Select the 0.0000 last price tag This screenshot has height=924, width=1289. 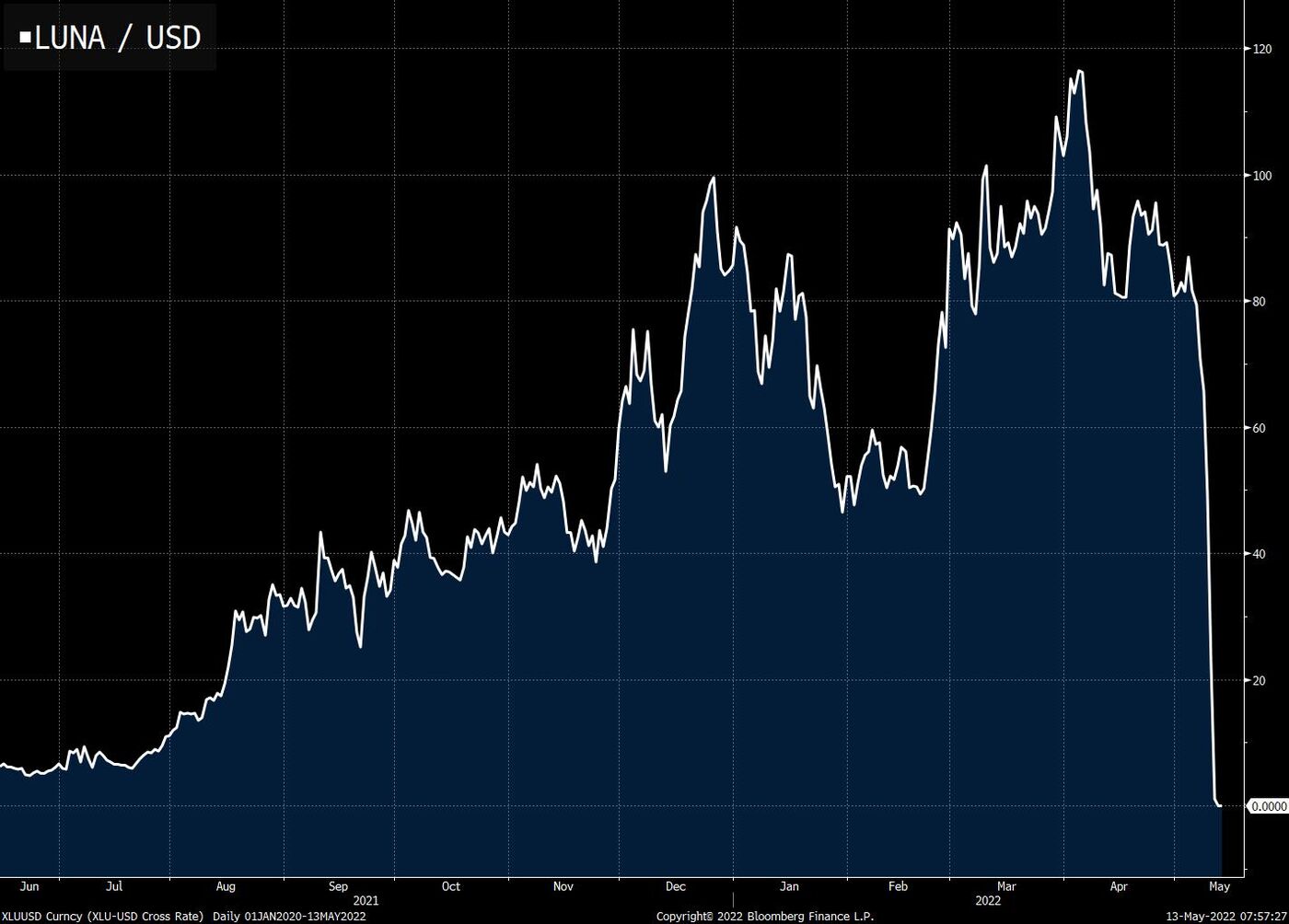[1268, 806]
